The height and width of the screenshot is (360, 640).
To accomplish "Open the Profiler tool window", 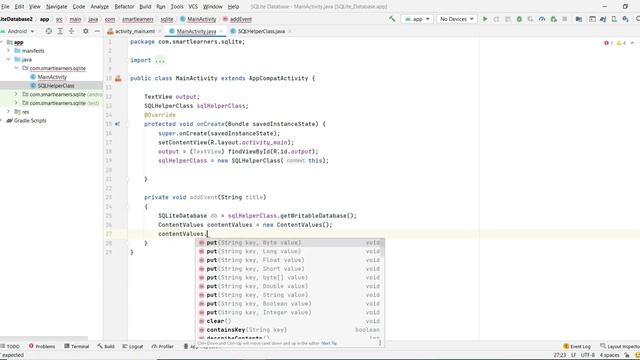I will point(162,346).
